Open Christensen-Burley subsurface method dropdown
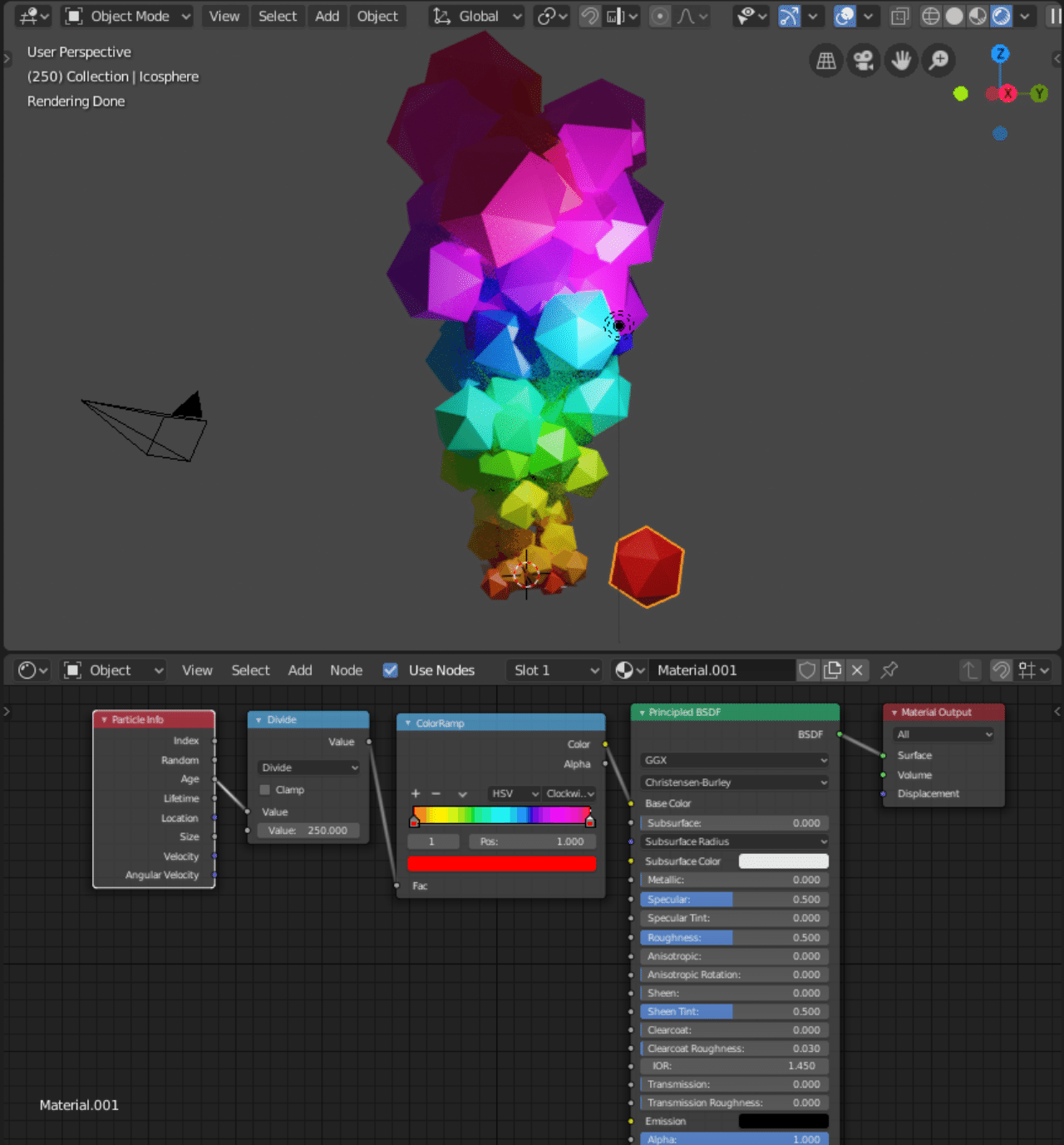The image size is (1064, 1145). point(735,782)
